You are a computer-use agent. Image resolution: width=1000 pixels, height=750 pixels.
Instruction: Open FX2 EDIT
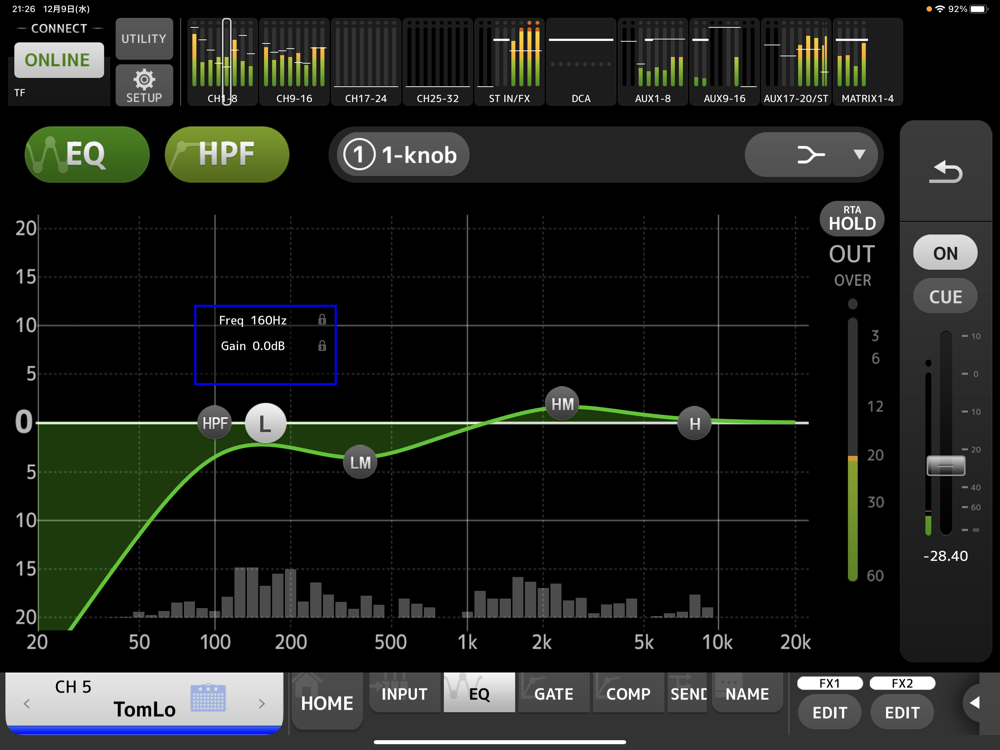[x=902, y=712]
